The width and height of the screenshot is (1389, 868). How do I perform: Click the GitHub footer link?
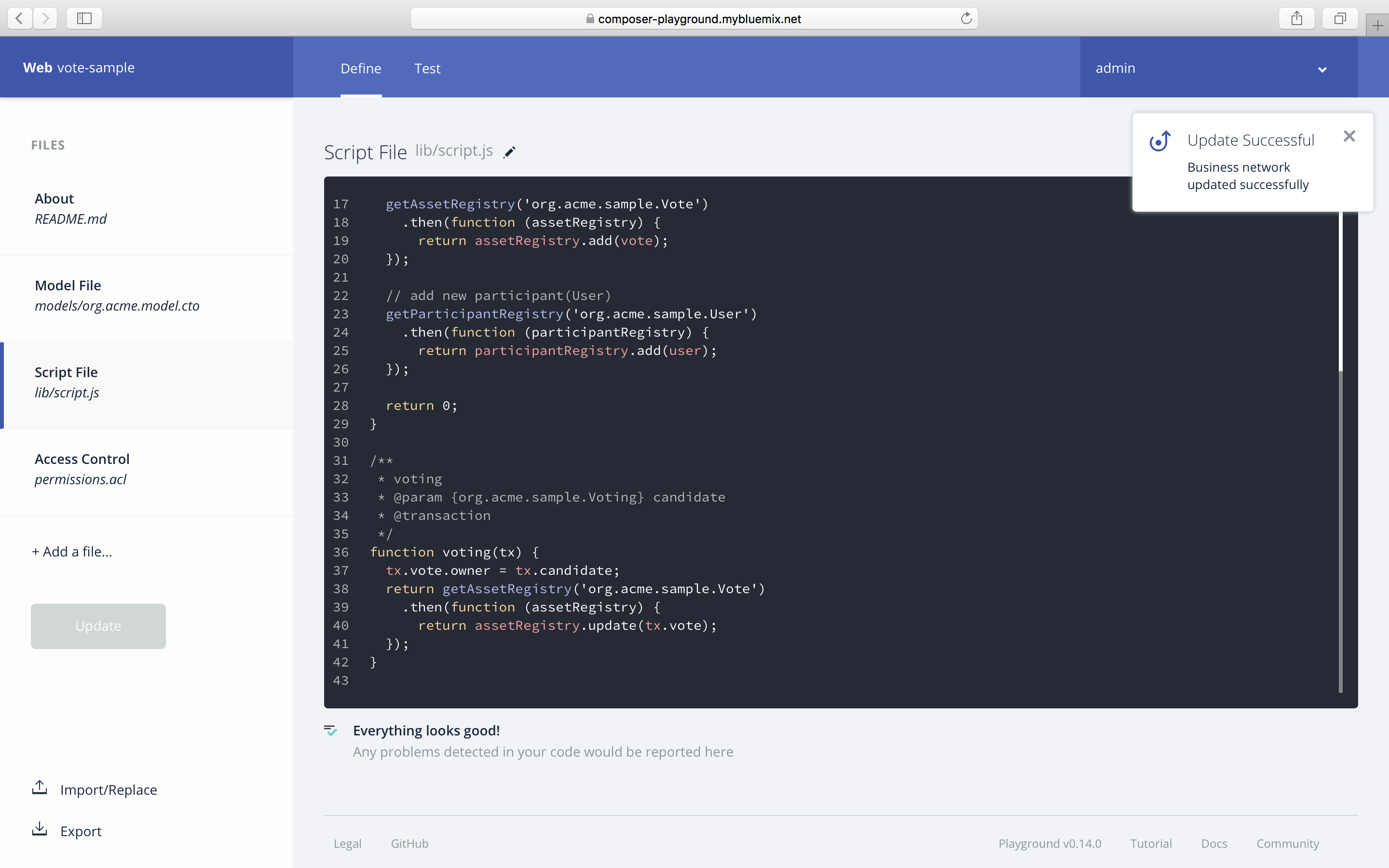click(x=408, y=843)
